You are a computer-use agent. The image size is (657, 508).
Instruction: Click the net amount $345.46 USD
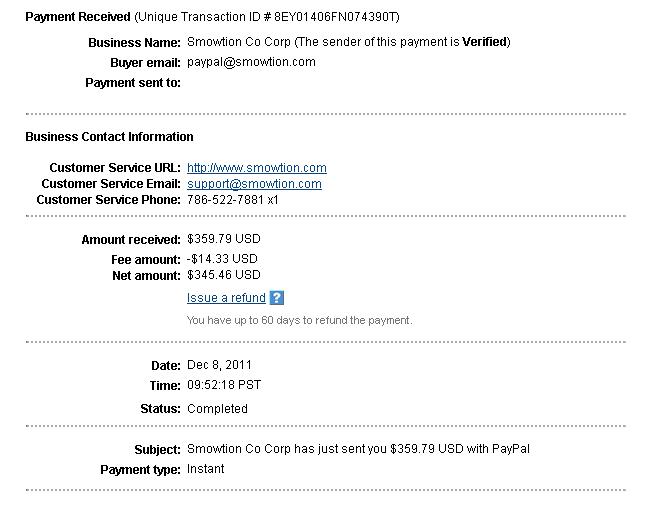point(224,275)
